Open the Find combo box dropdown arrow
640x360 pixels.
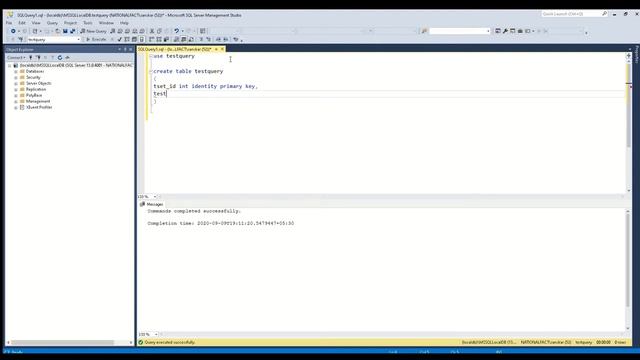click(x=488, y=31)
